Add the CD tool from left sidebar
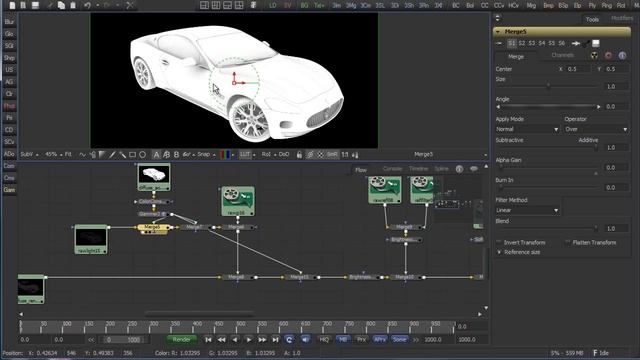 (9, 130)
